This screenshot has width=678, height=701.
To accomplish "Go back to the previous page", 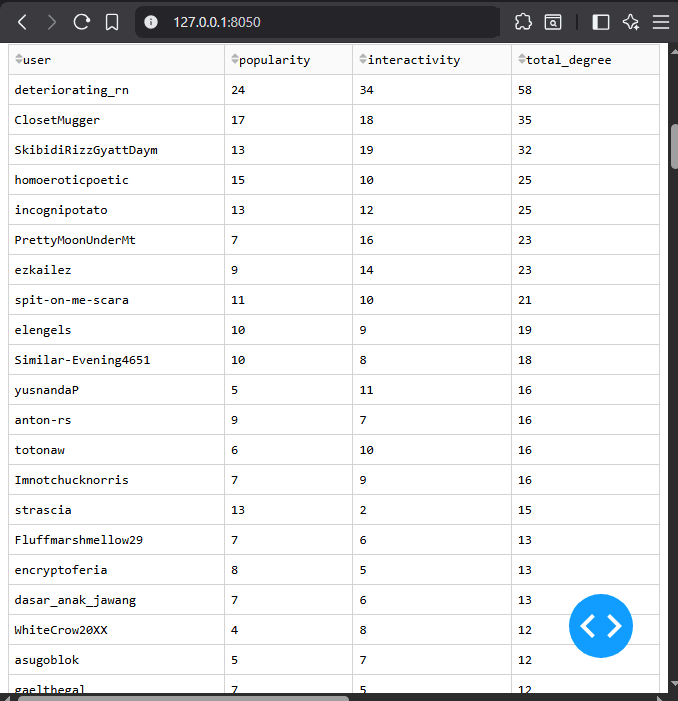I will point(22,22).
